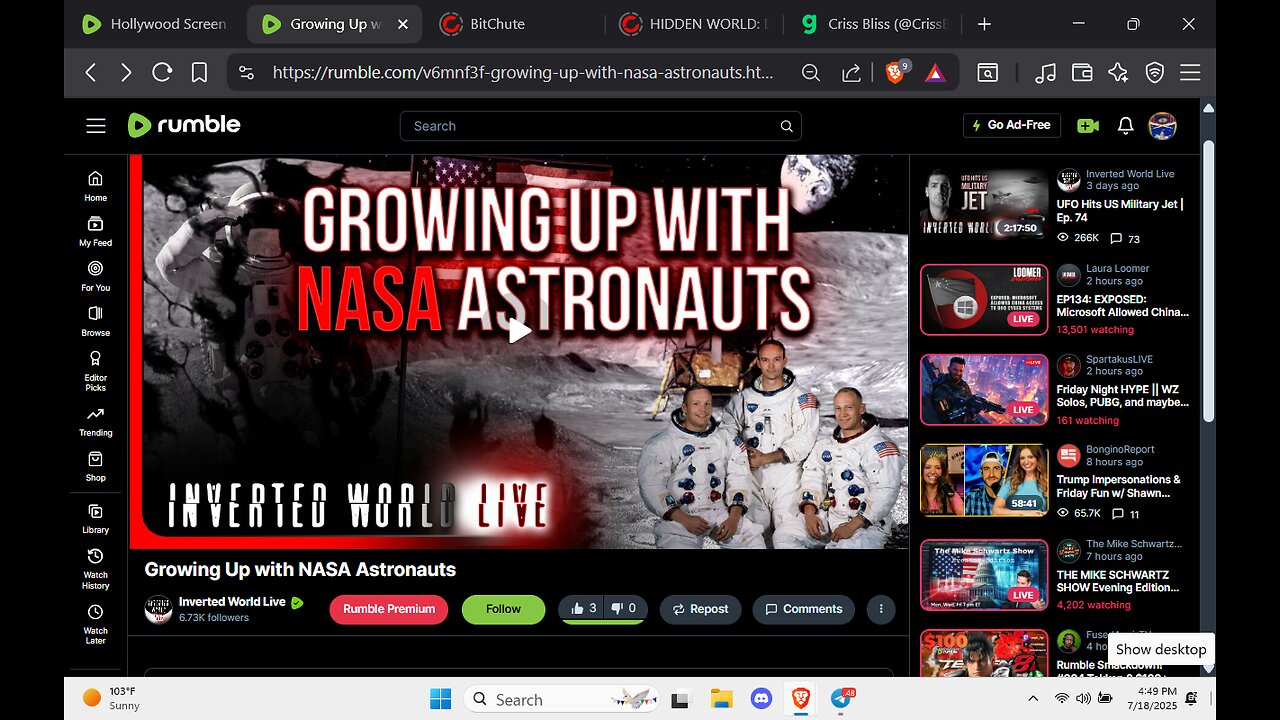Click the share icon in address bar
Viewport: 1280px width, 720px height.
coord(851,72)
